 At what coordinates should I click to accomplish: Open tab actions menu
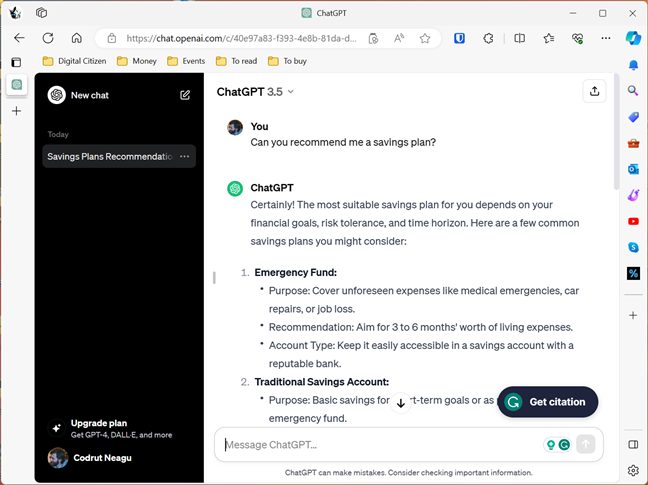(x=16, y=62)
